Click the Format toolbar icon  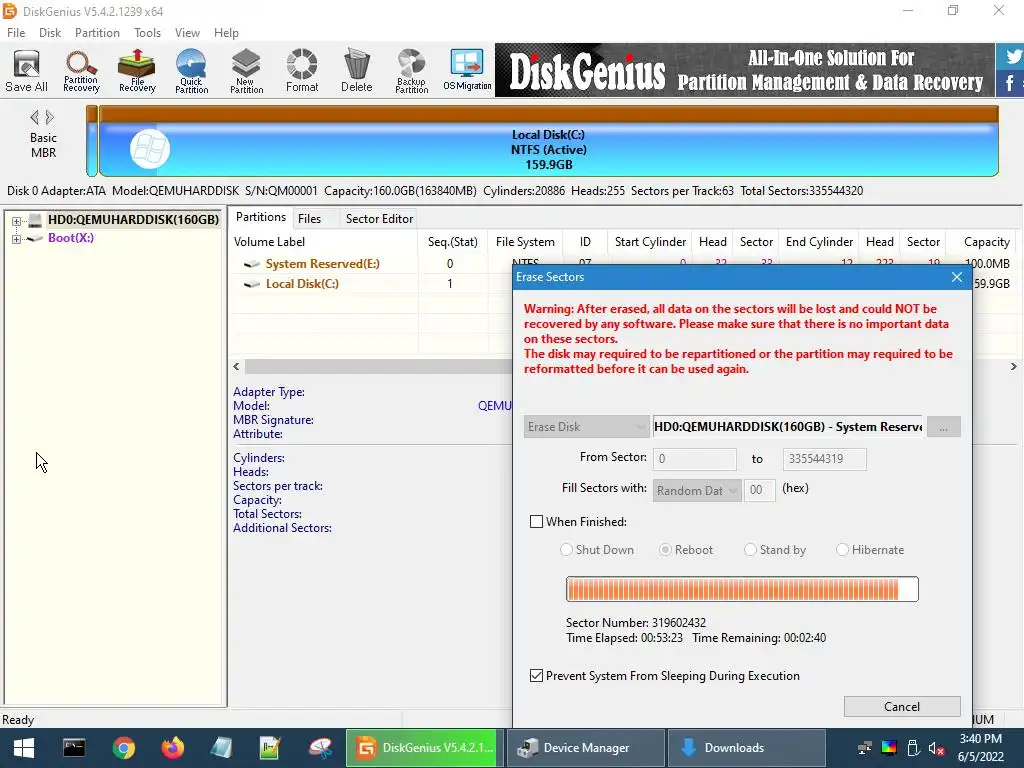[x=302, y=71]
